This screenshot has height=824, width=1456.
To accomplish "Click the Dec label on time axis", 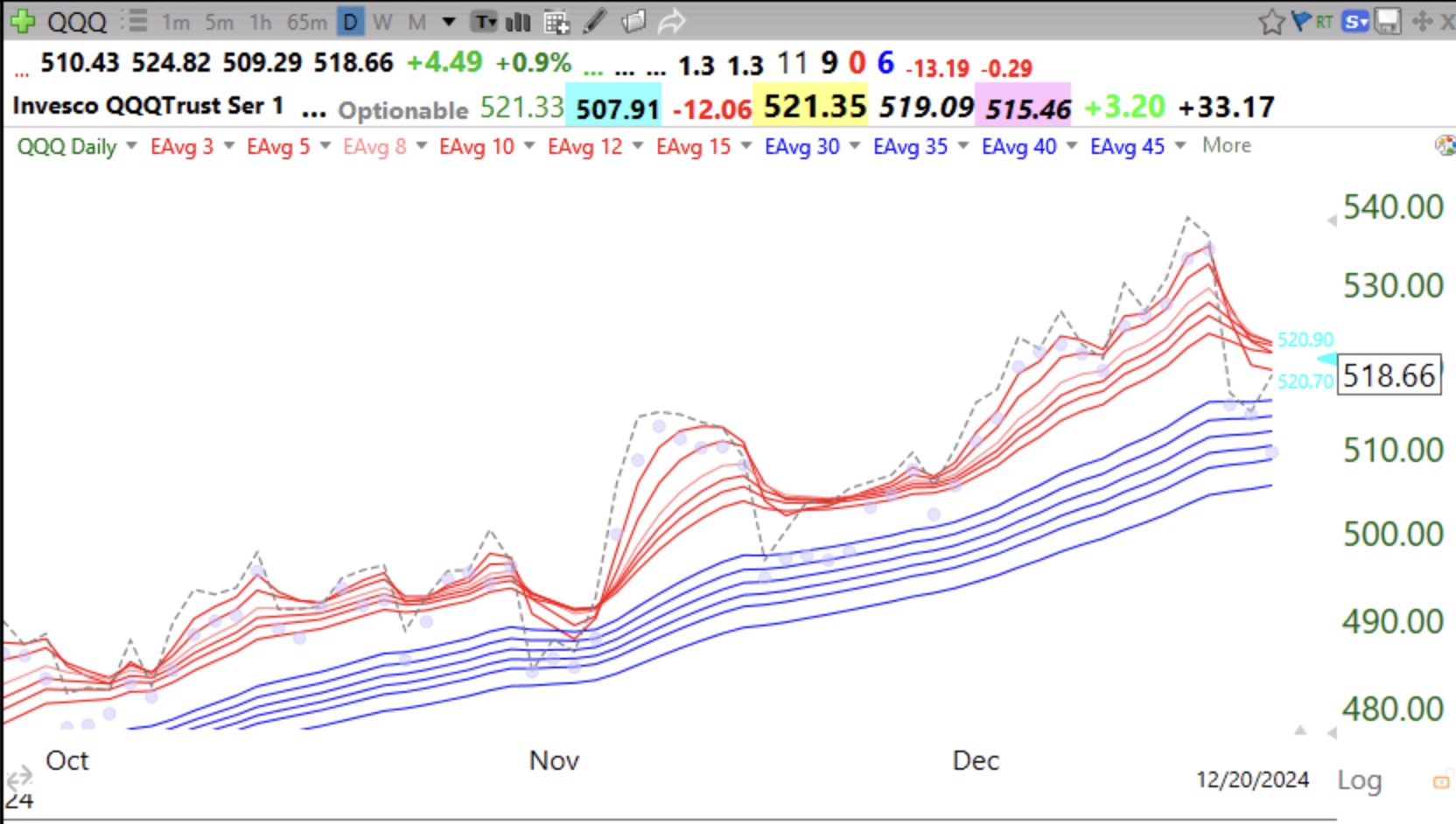I will 976,760.
